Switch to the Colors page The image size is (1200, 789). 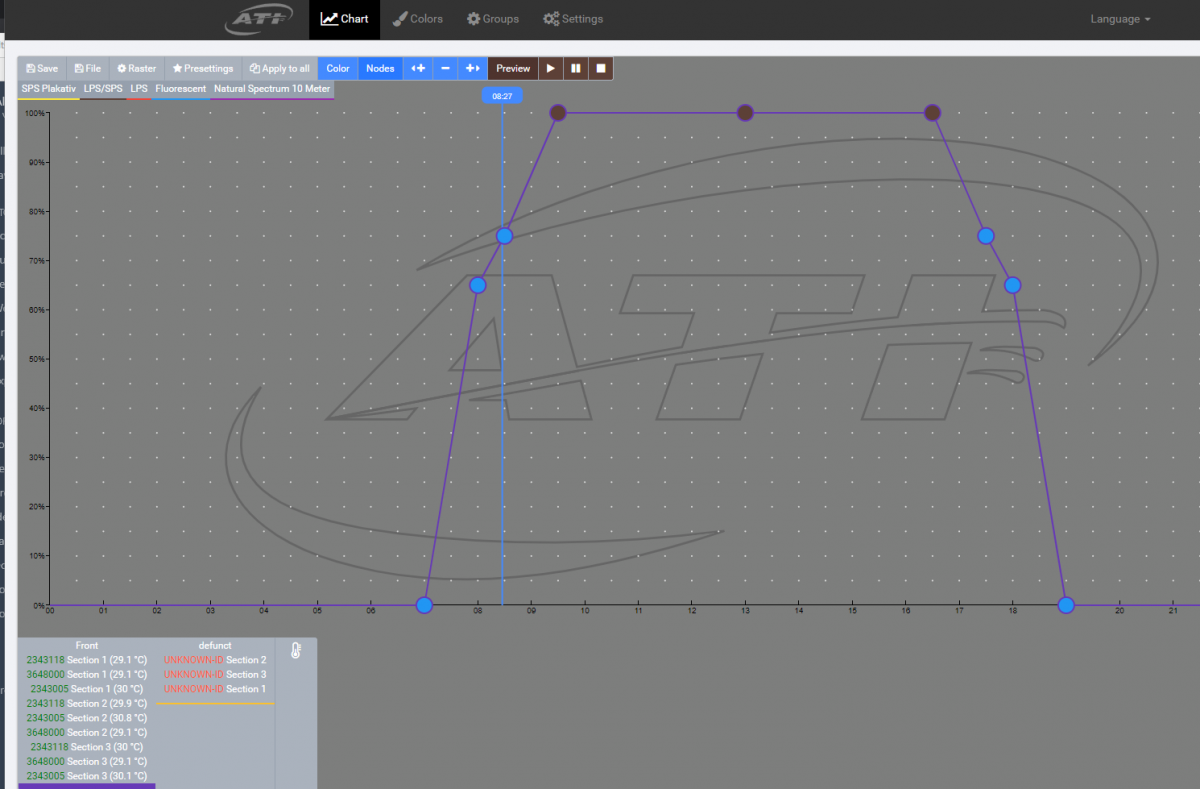coord(417,19)
